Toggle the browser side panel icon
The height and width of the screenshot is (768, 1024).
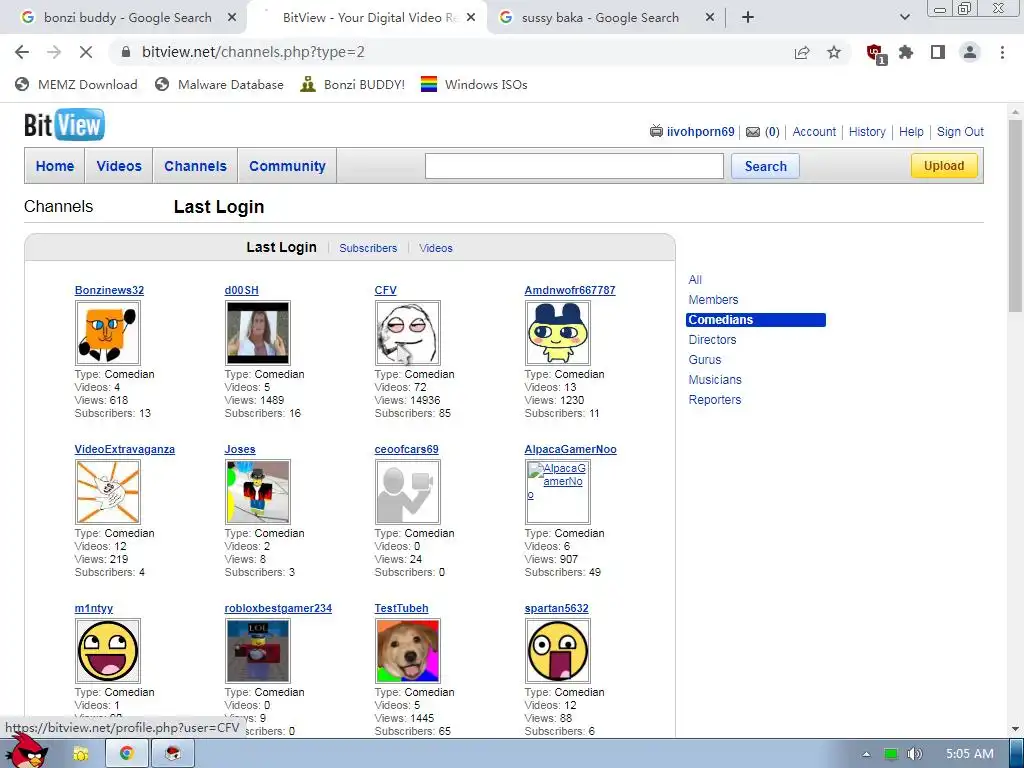938,52
